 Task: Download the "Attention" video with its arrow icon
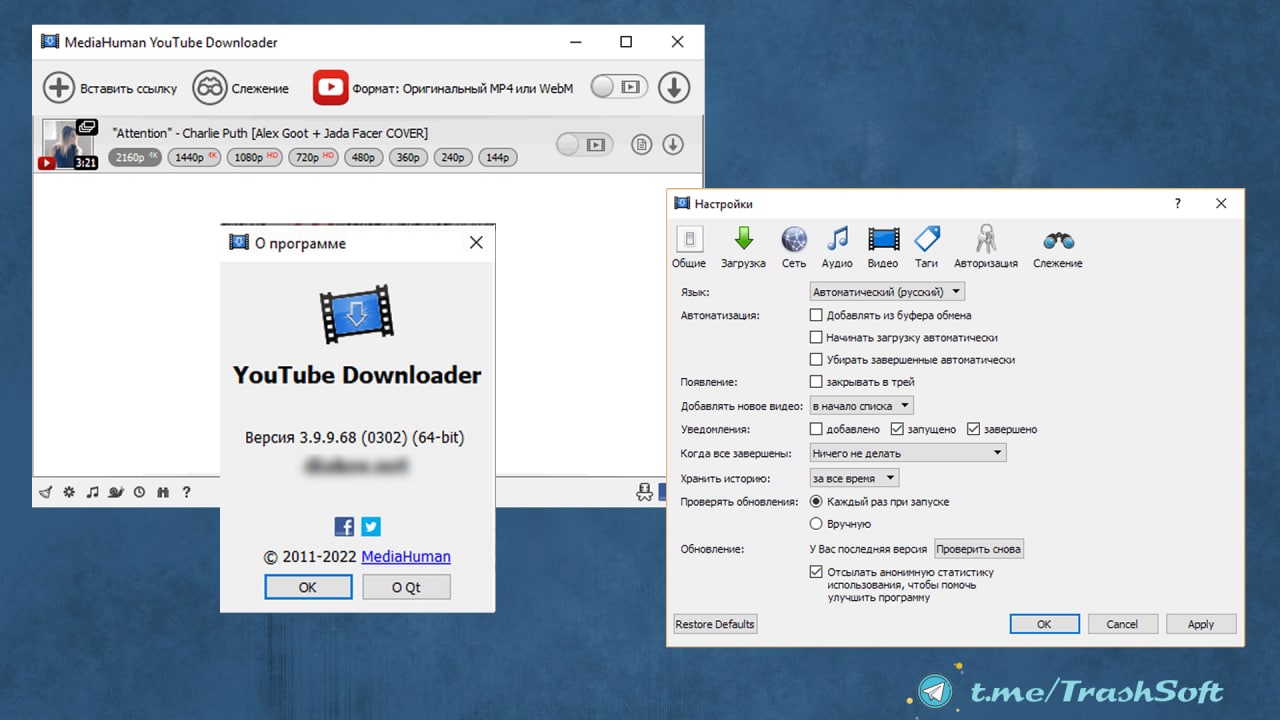coord(674,145)
